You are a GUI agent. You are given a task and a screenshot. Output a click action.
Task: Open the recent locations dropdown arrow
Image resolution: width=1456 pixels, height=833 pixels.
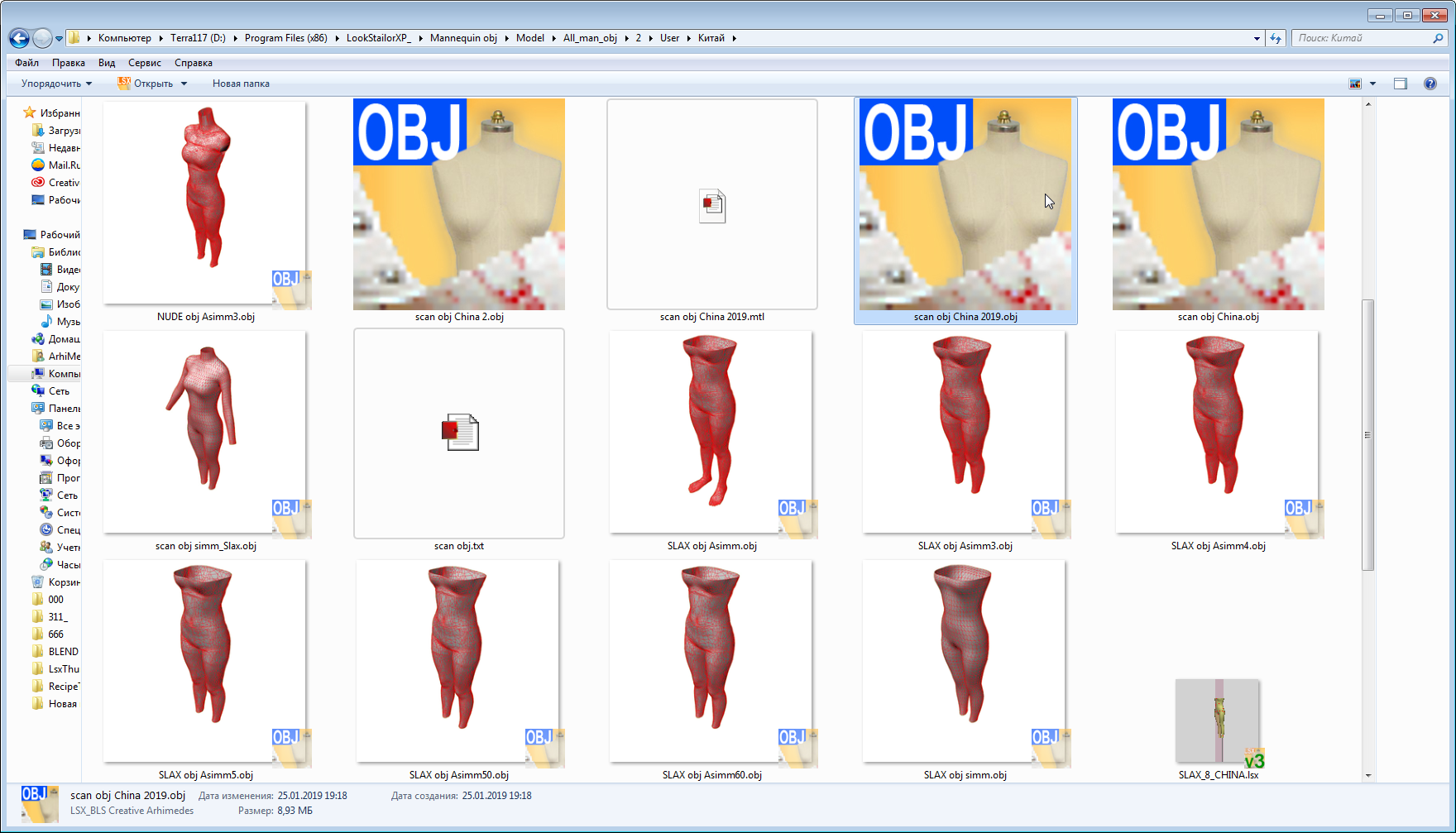tap(59, 38)
